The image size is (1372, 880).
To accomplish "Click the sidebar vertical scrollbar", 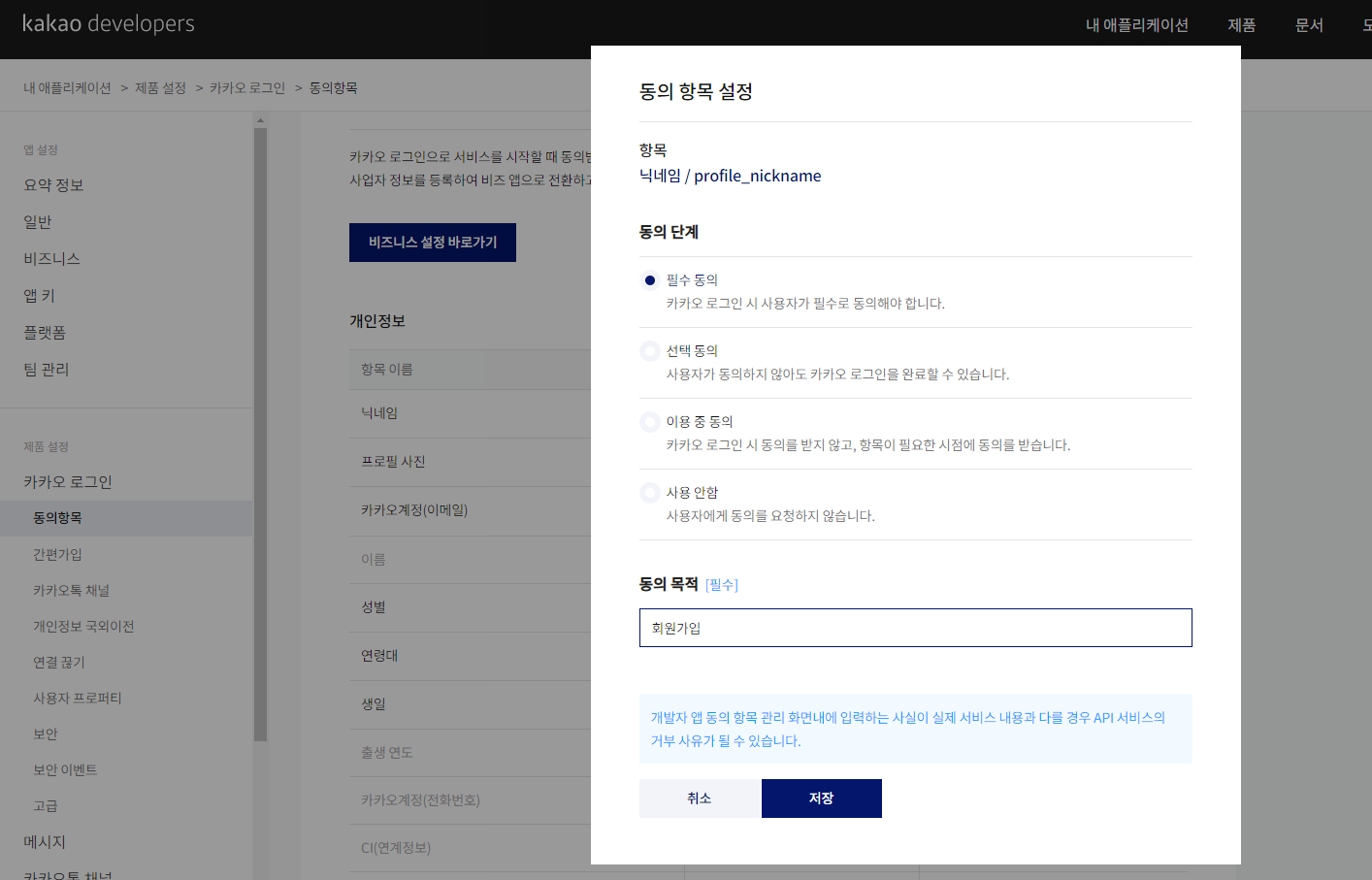I will coord(260,435).
